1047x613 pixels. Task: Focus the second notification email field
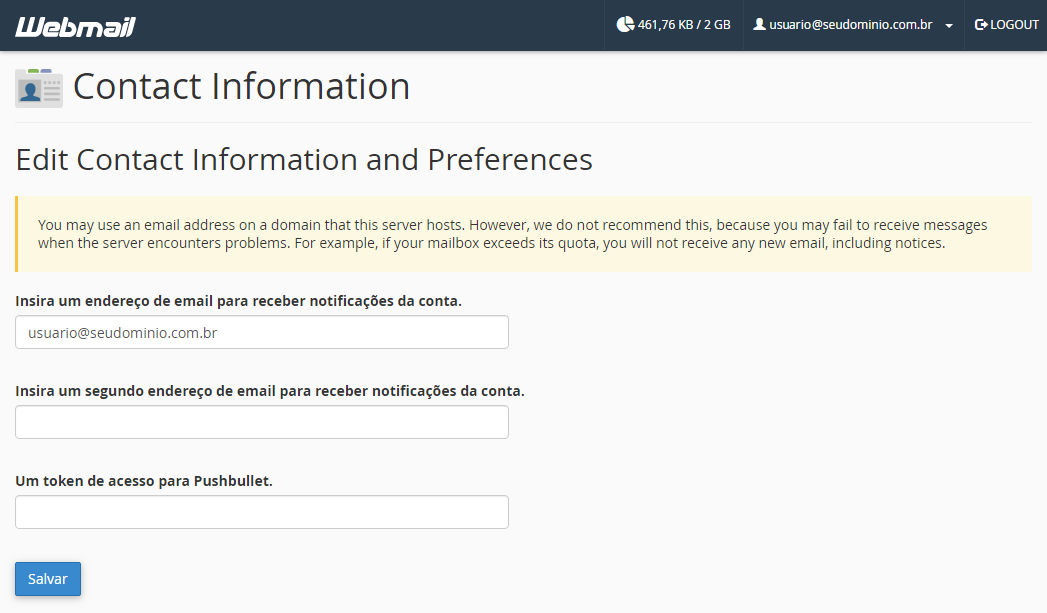262,422
